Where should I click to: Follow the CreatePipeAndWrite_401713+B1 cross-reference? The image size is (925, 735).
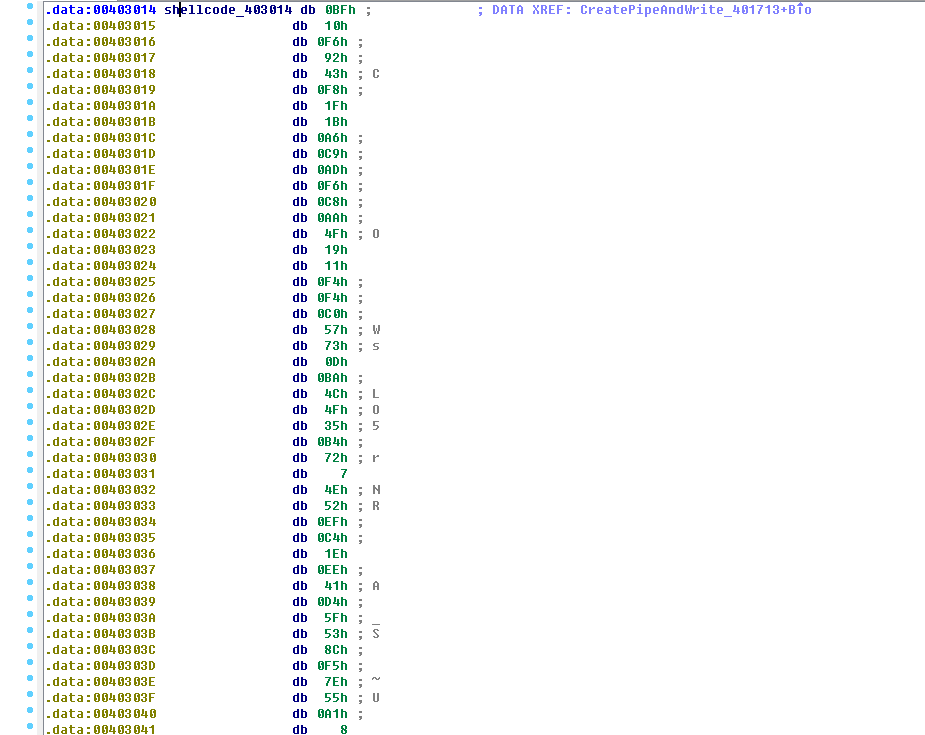(x=696, y=10)
